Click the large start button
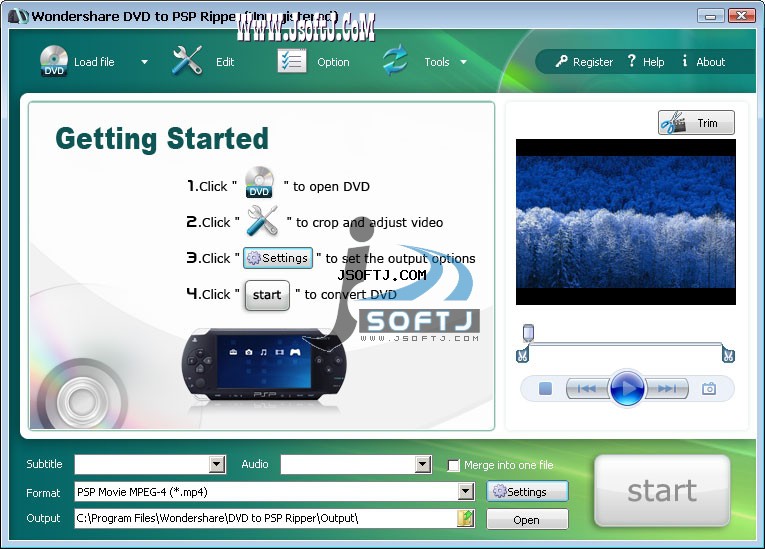Image resolution: width=765 pixels, height=549 pixels. click(x=662, y=490)
